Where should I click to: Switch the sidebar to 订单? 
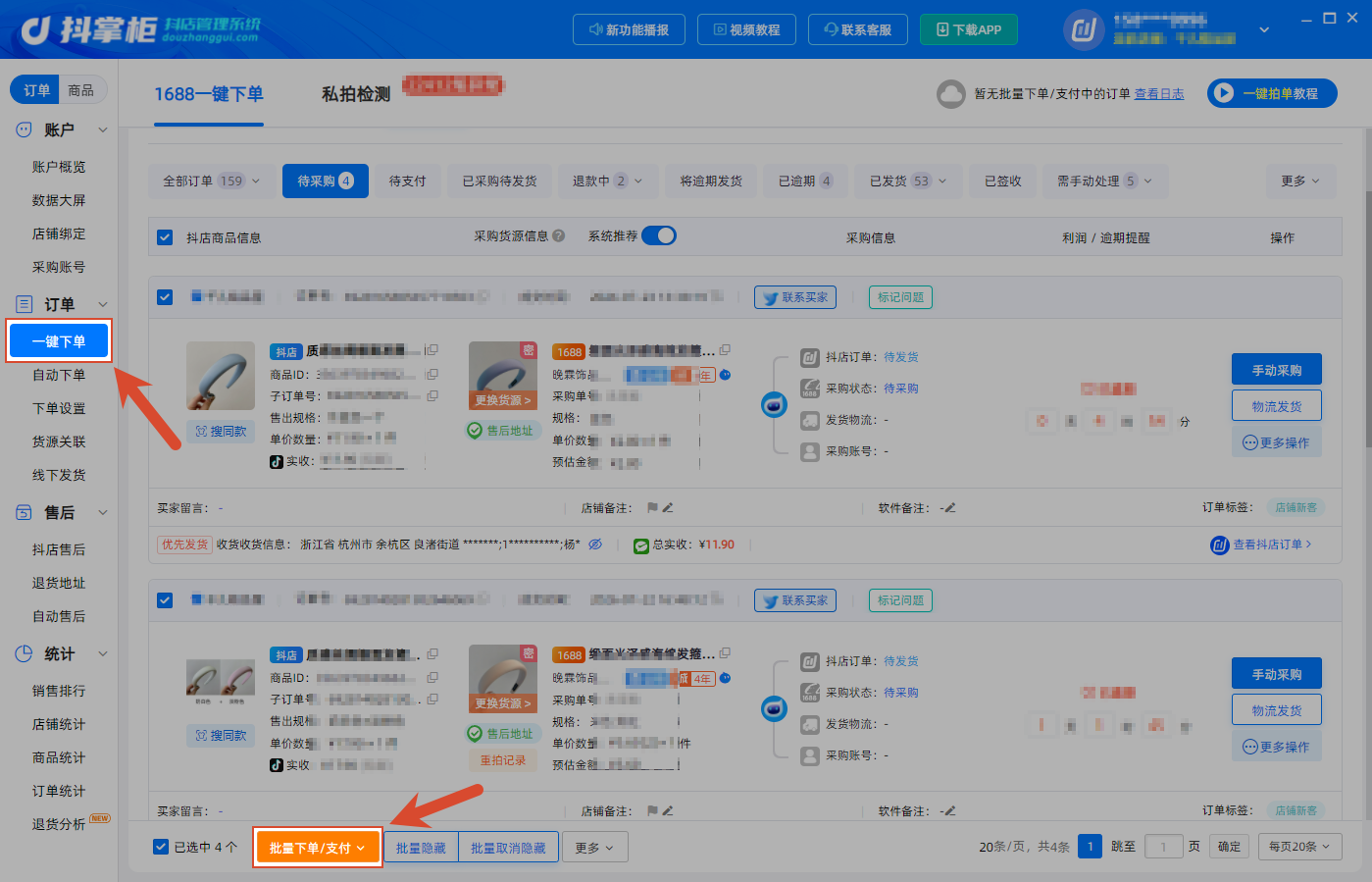pos(36,90)
